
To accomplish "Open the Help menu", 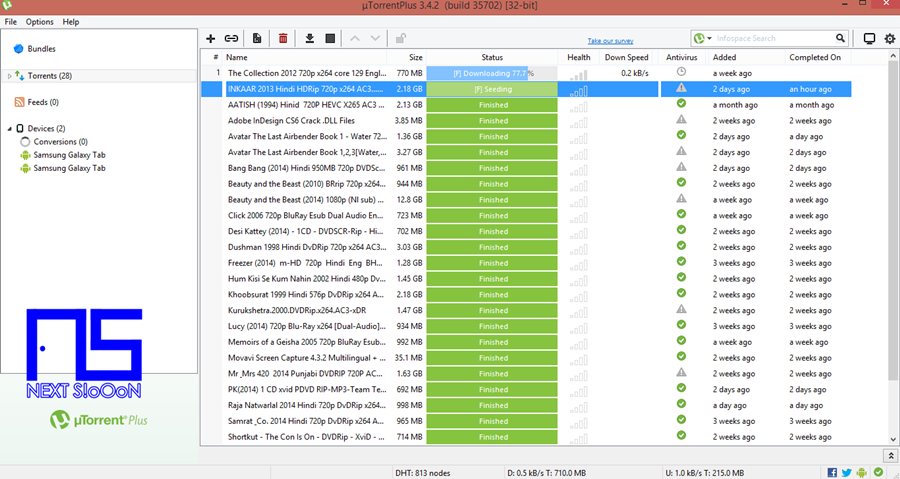I will [x=71, y=22].
